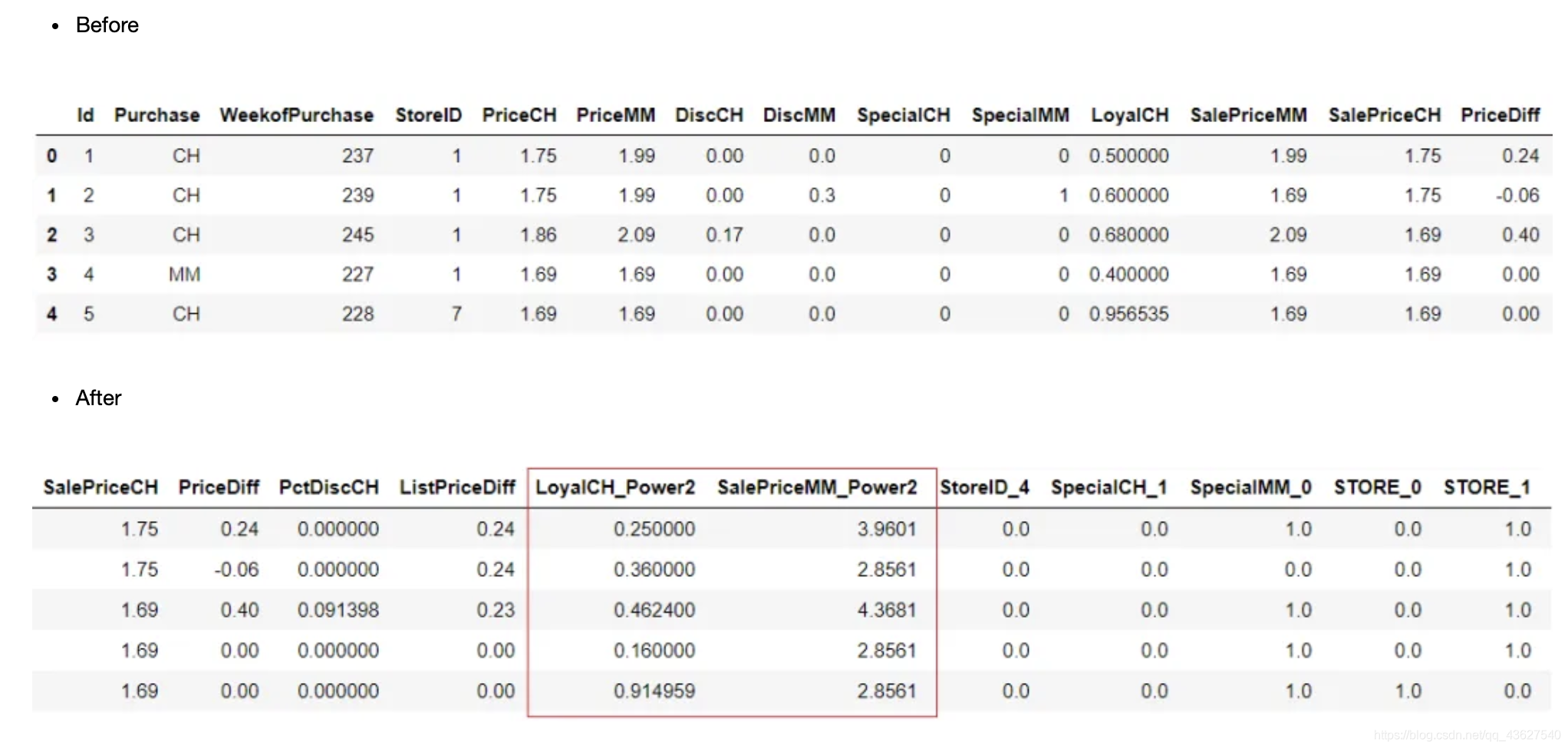Screen dimensions: 1568x749
Task: Select WeekofPurchase value 228
Action: tap(357, 314)
